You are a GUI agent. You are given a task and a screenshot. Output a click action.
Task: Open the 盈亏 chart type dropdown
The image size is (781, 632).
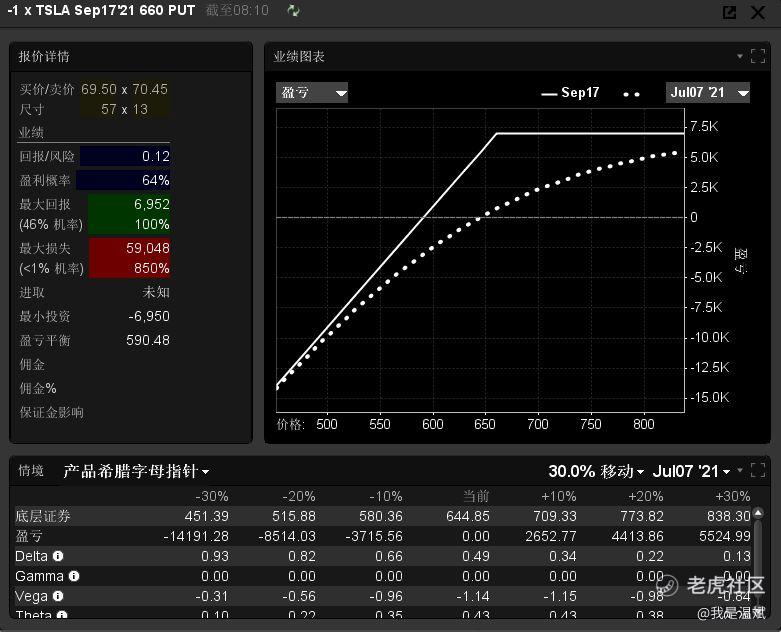312,93
